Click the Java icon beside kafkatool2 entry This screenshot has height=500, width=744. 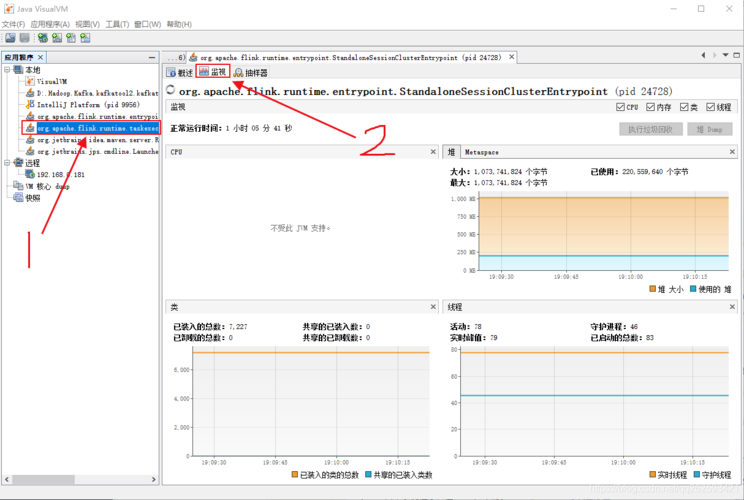pos(30,93)
